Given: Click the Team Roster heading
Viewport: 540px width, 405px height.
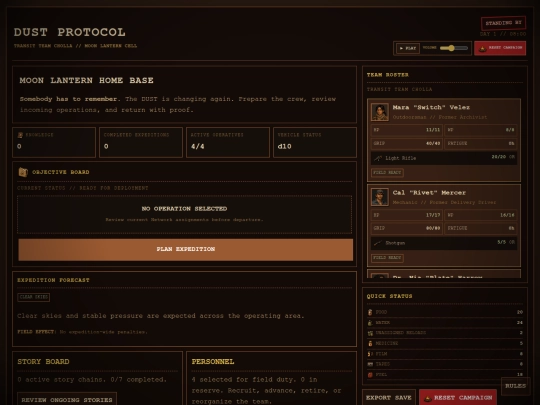Looking at the screenshot, I should click(x=388, y=75).
